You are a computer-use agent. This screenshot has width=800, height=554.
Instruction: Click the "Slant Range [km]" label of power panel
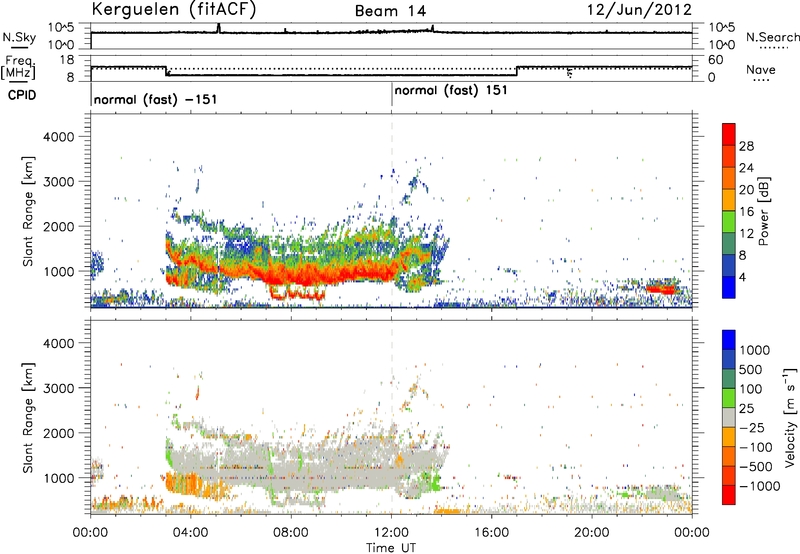[x=28, y=211]
